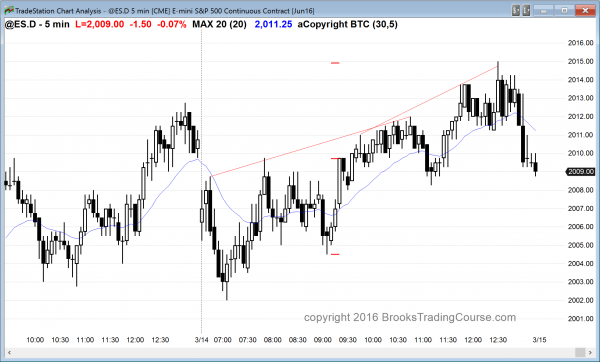The image size is (600, 362).
Task: Click the 2001.00 price axis label
Action: point(580,318)
